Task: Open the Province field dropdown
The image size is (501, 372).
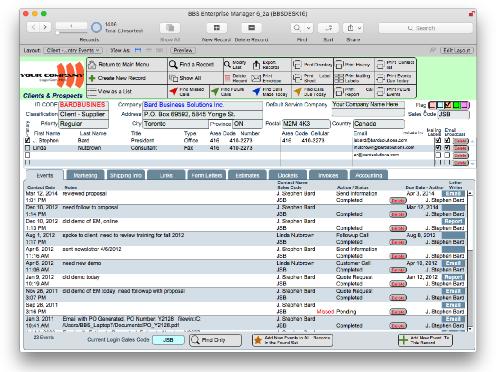Action: (x=247, y=124)
